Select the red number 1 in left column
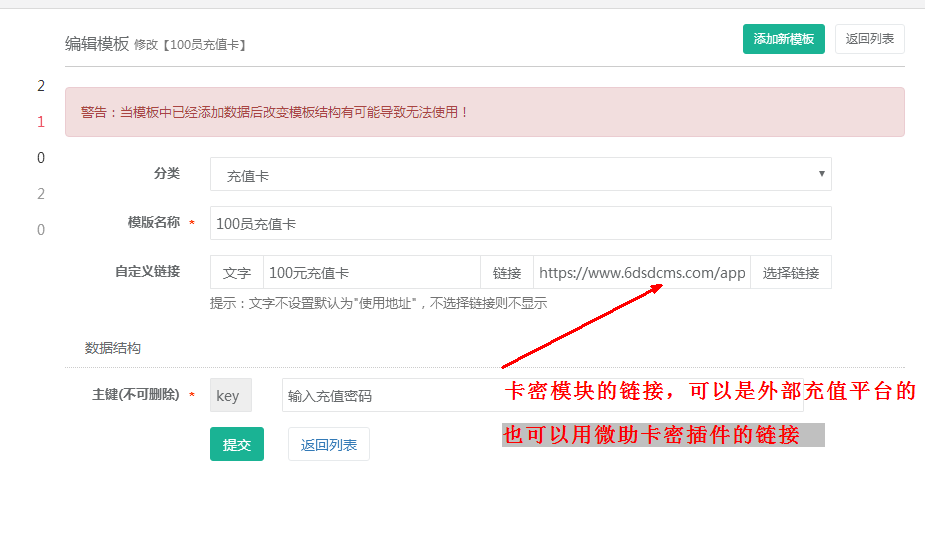 click(41, 122)
